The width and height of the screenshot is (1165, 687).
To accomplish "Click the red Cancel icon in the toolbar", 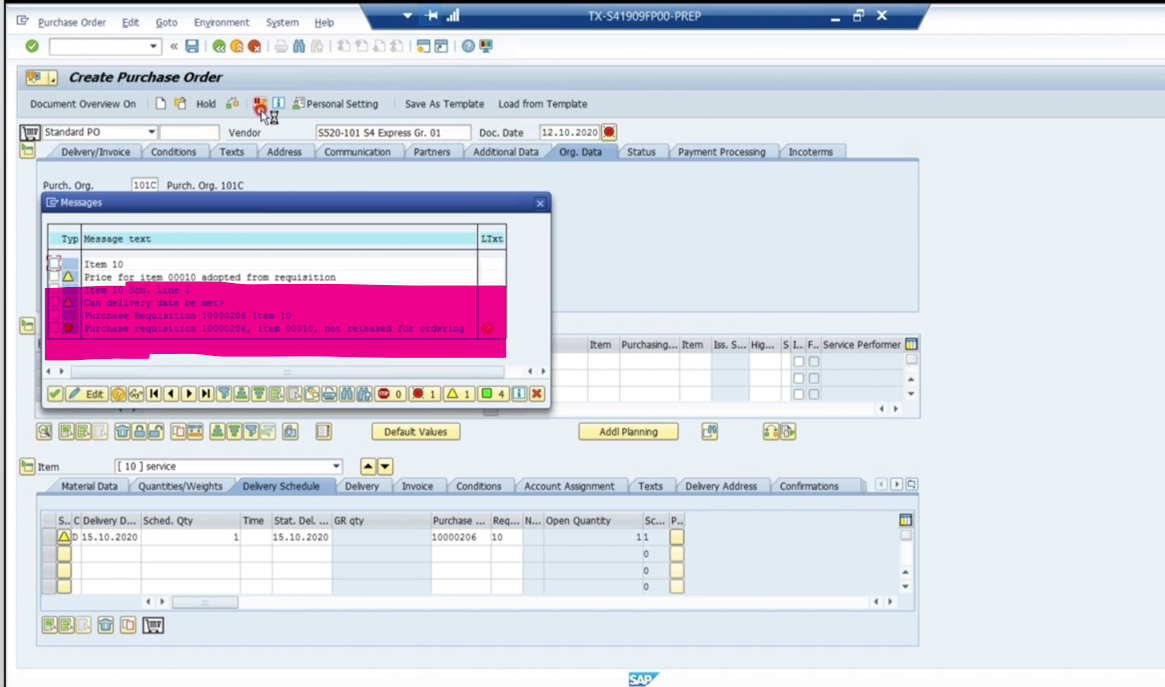I will (x=254, y=46).
